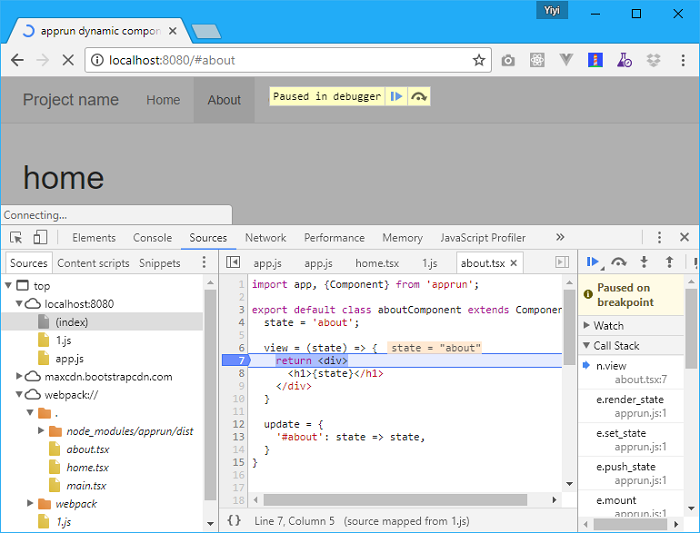Bookmark this page with star icon
This screenshot has height=533, width=700.
[479, 60]
